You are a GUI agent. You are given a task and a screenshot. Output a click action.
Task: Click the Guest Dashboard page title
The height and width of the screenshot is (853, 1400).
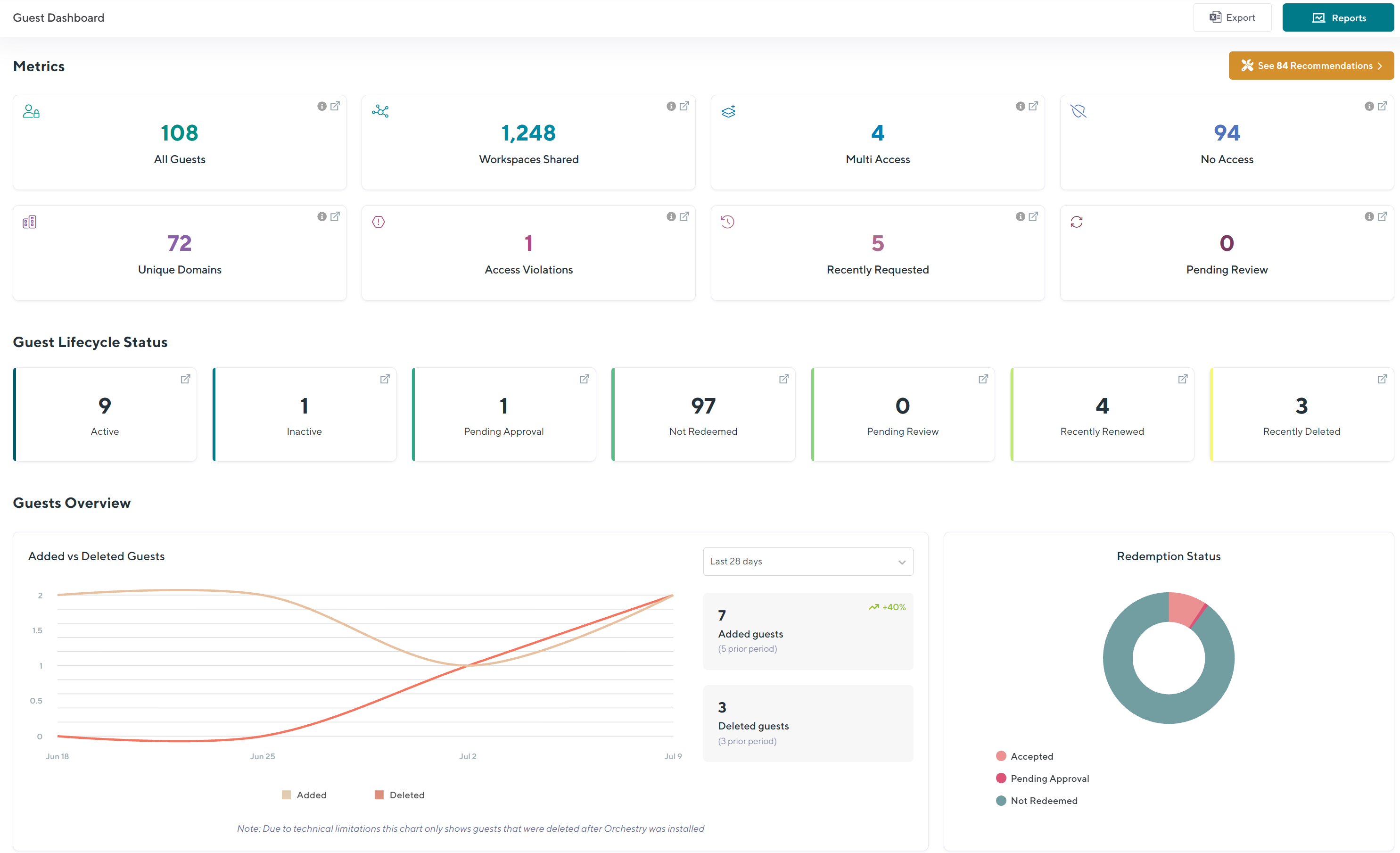(58, 17)
